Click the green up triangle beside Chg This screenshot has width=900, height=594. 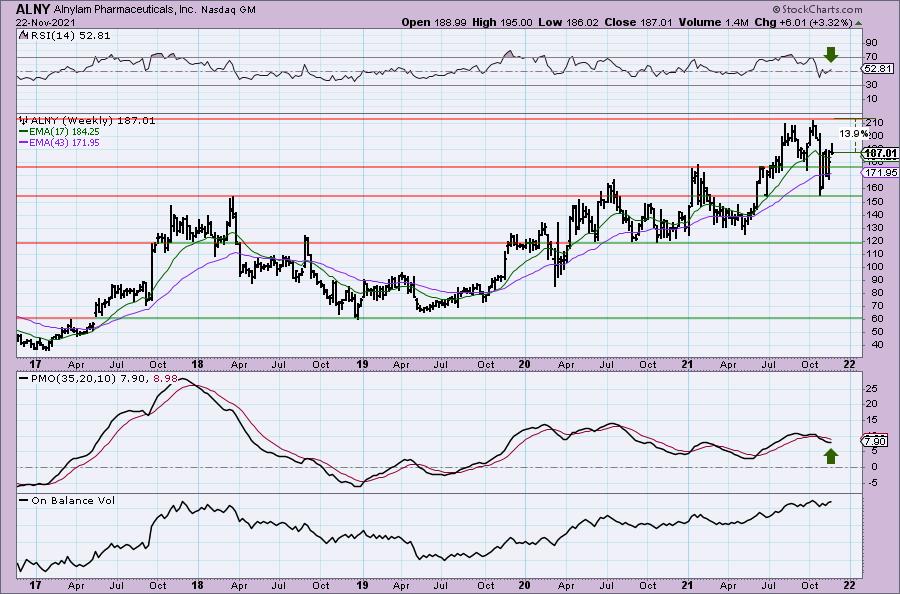click(858, 23)
